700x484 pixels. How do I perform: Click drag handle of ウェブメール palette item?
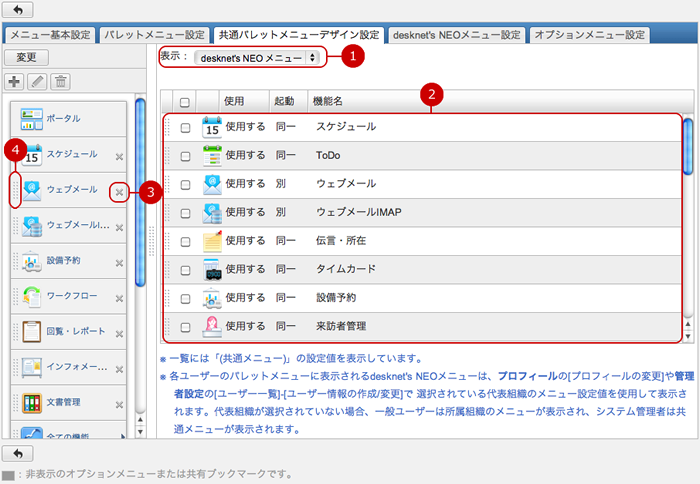coord(15,191)
